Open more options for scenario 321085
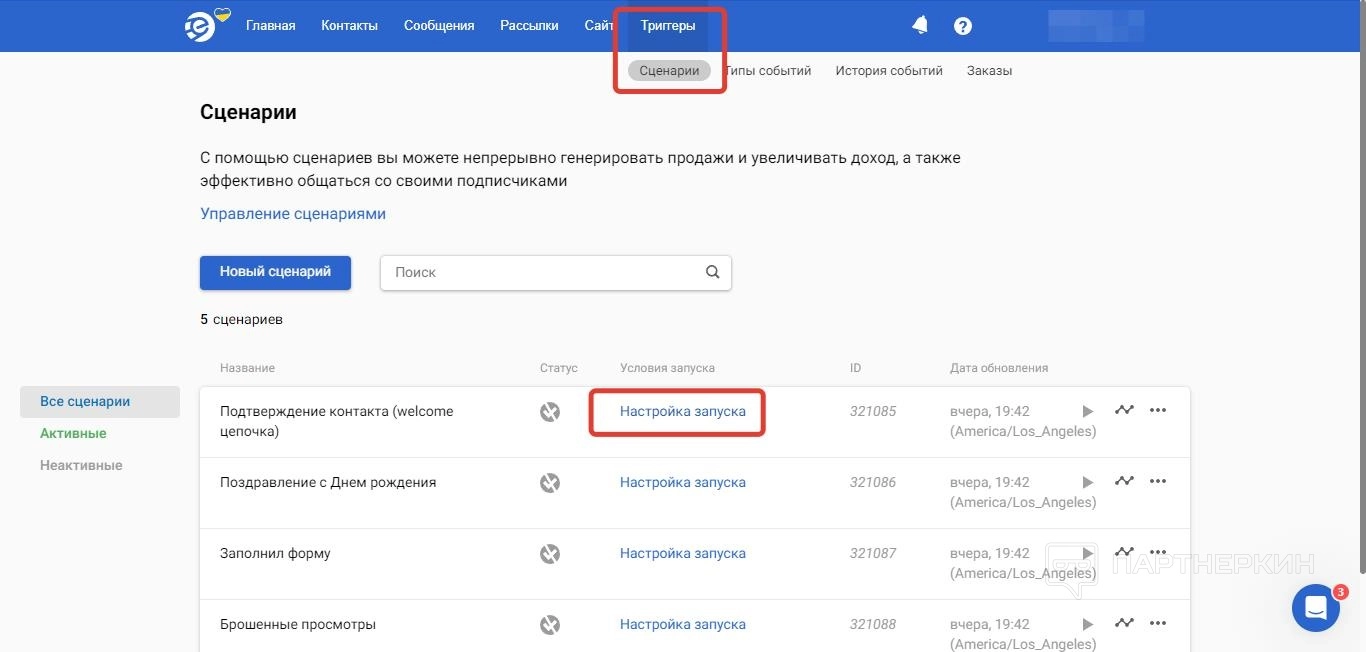This screenshot has height=652, width=1366. click(x=1158, y=411)
